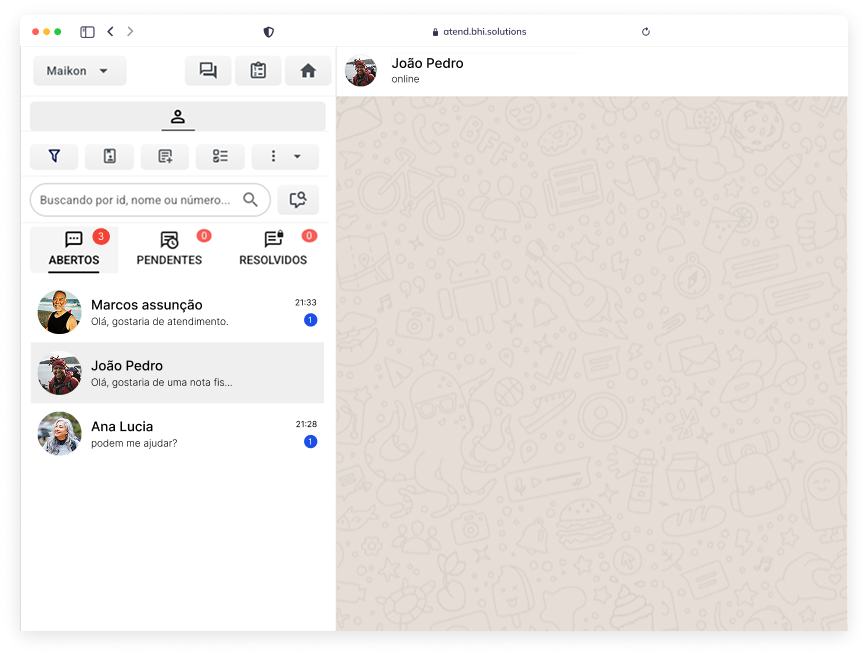Image resolution: width=868 pixels, height=656 pixels.
Task: Click João Pedro's avatar in chat header
Action: [x=361, y=71]
